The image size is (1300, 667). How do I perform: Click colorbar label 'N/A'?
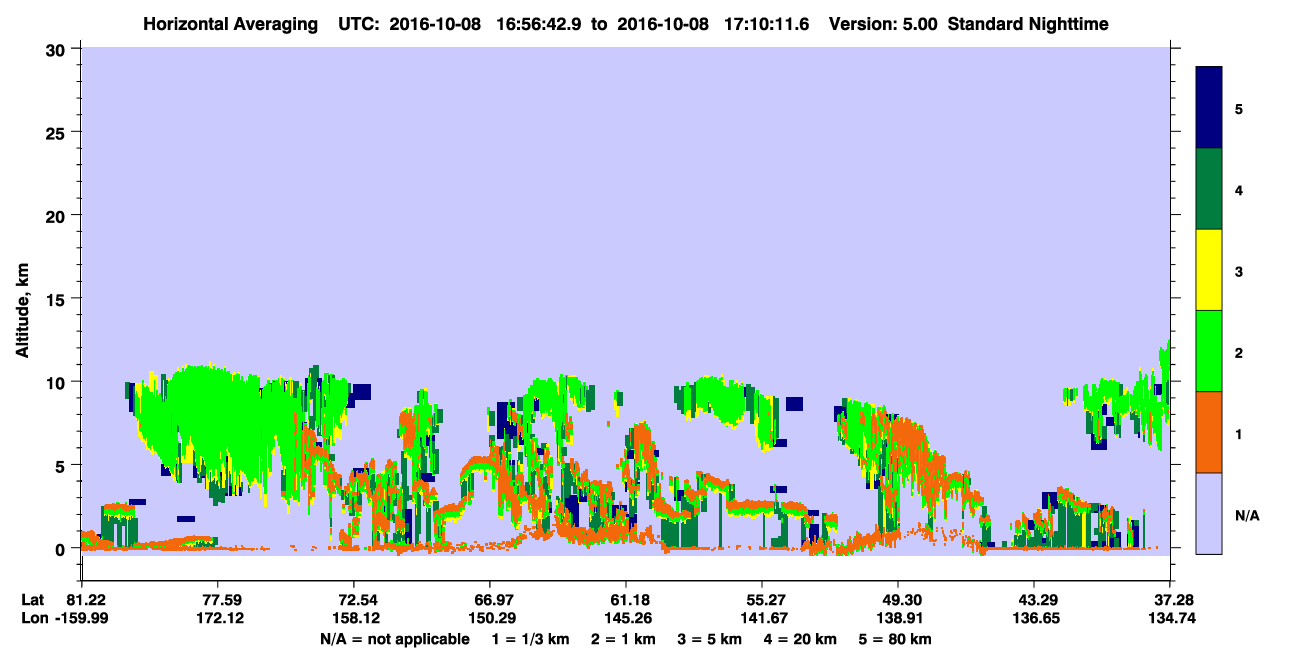(x=1246, y=516)
